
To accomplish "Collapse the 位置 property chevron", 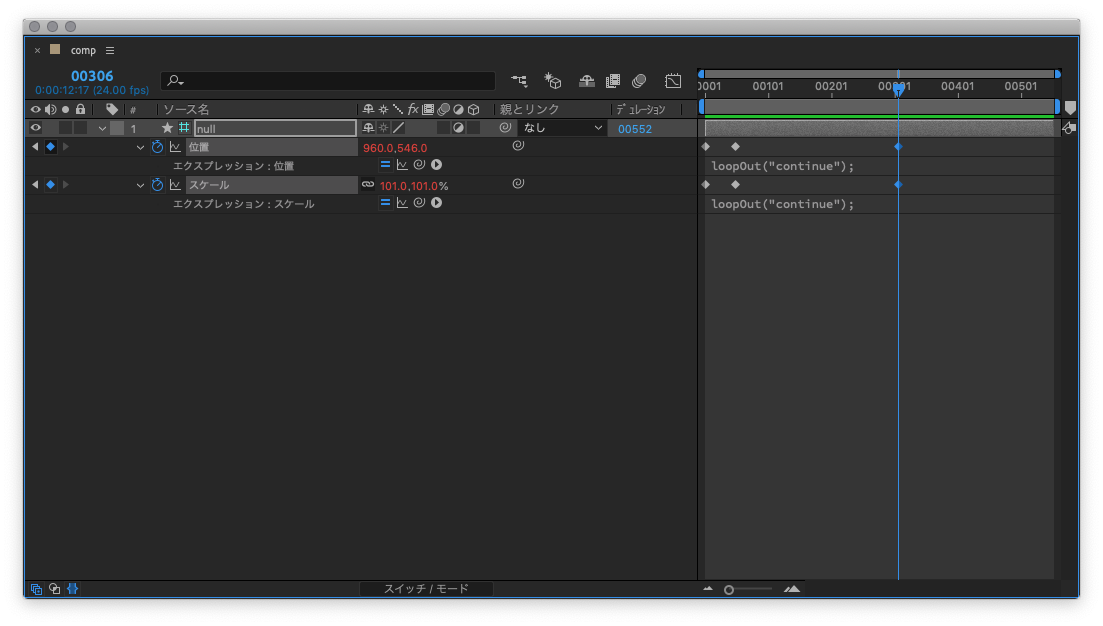I will point(140,148).
